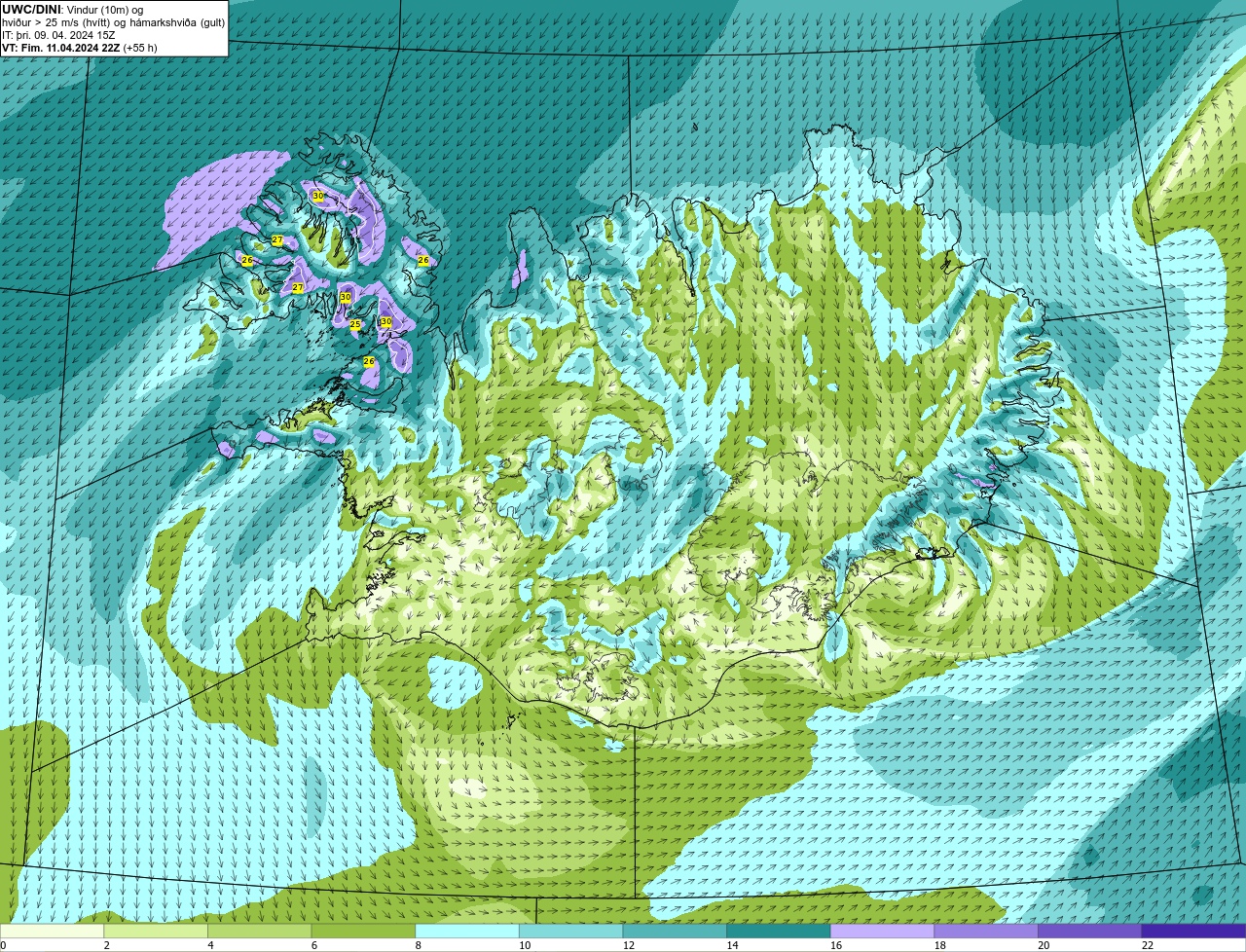Click the scale number 16
Image resolution: width=1246 pixels, height=952 pixels.
tap(836, 945)
